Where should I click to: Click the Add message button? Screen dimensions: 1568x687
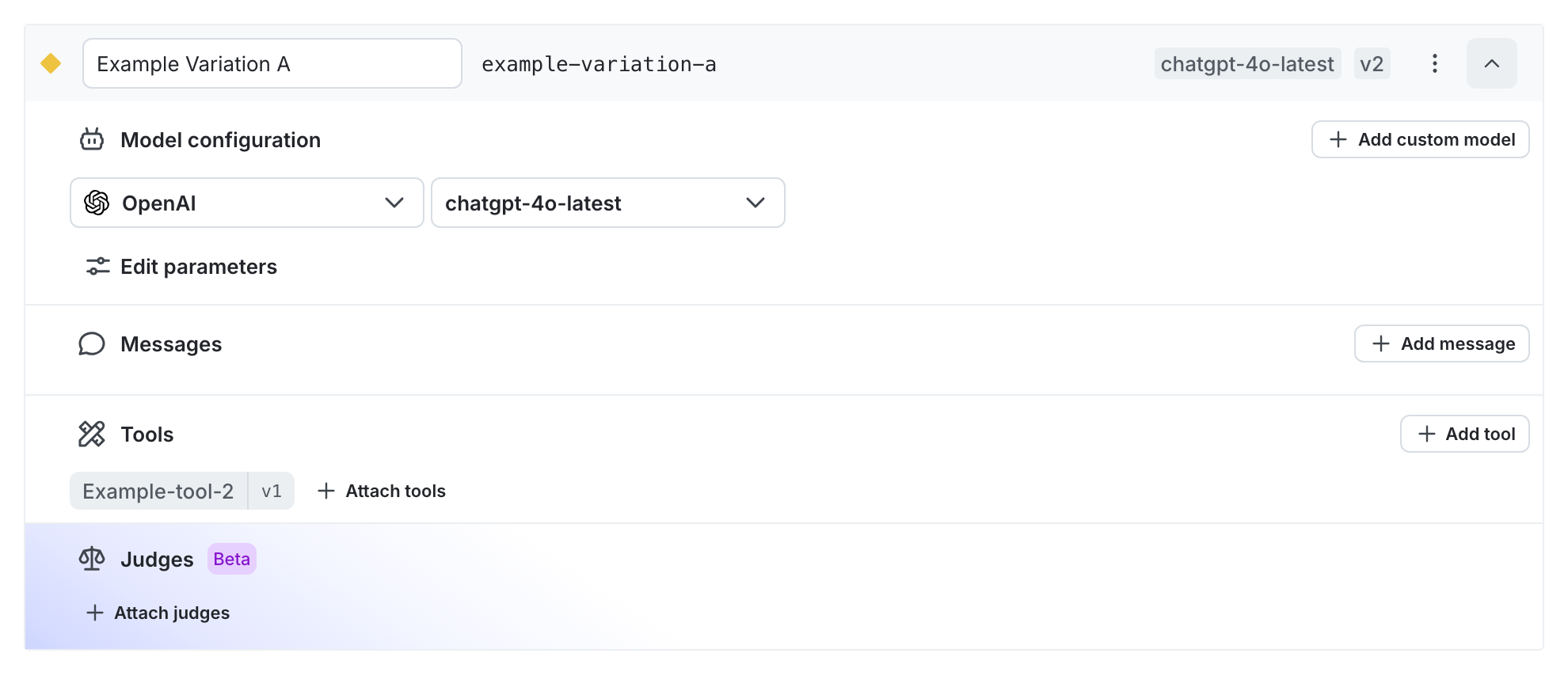(x=1441, y=344)
